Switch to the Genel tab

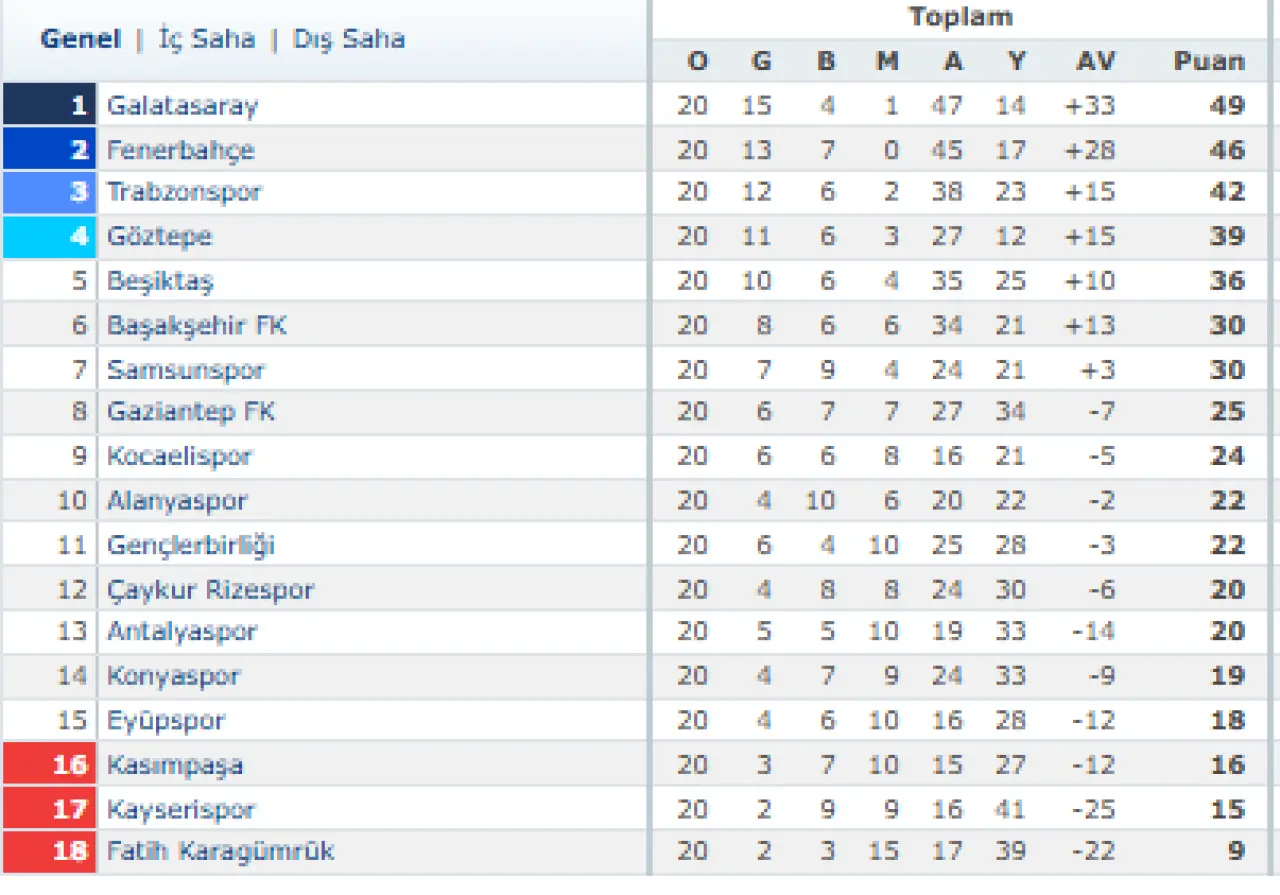(80, 40)
